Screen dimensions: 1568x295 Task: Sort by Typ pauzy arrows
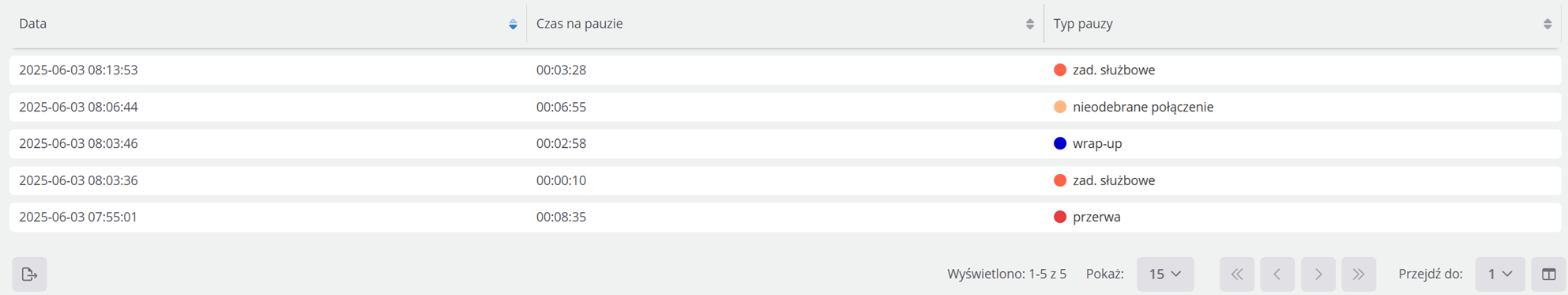tap(1547, 25)
